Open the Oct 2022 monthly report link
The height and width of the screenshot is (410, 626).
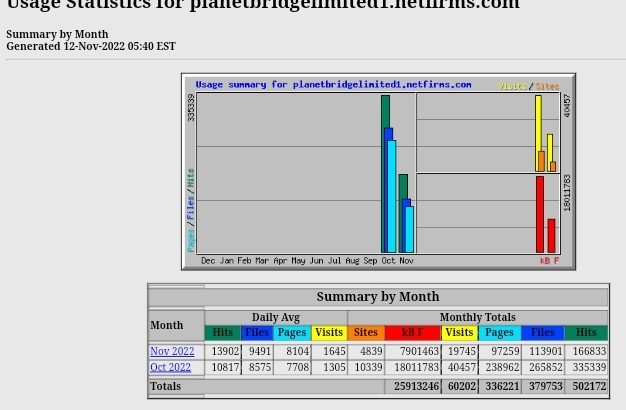170,367
